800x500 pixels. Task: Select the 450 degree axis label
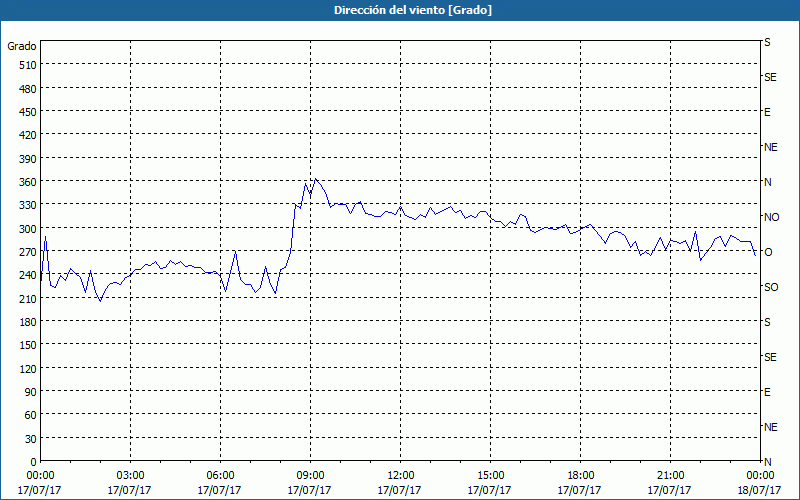point(28,112)
